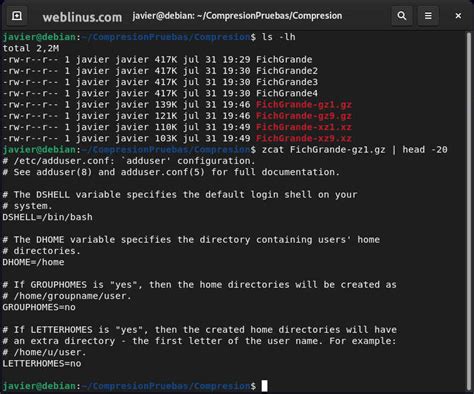Open the terminal search icon

402,16
